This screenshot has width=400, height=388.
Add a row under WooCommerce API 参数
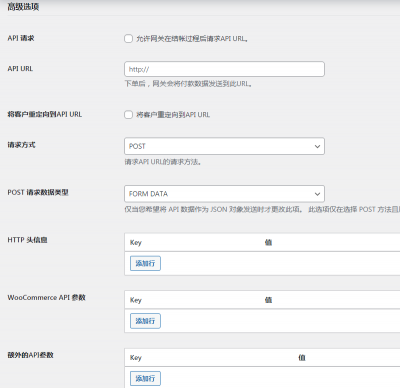pos(145,321)
